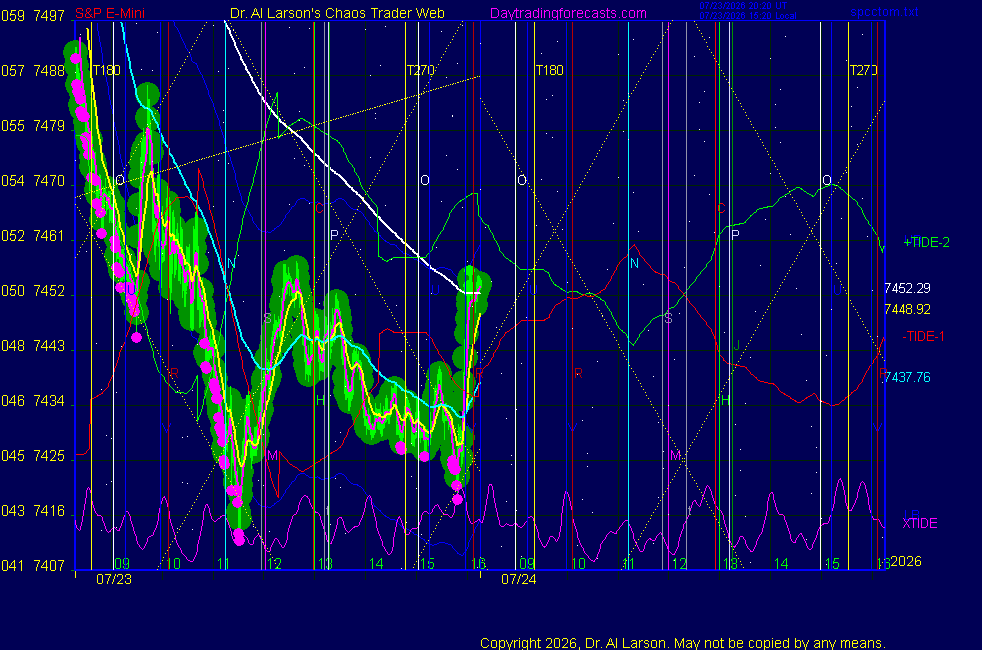The height and width of the screenshot is (650, 982).
Task: Click the white P marker on 07/24
Action: click(735, 235)
